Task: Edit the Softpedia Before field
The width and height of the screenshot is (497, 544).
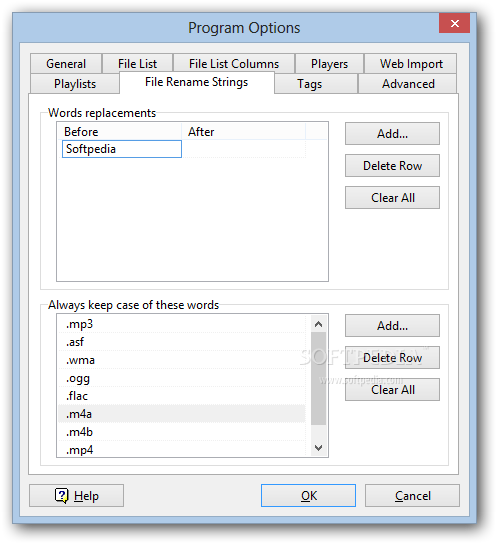Action: pos(122,149)
